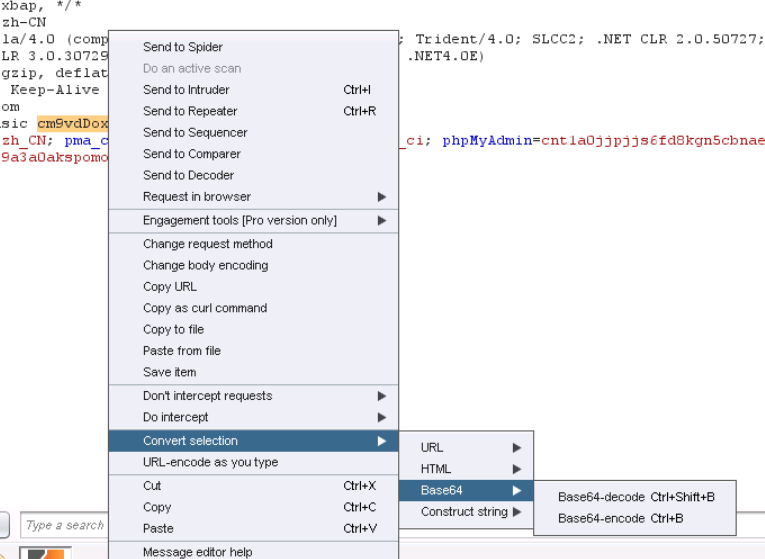Select Paste from file option
Image resolution: width=765 pixels, height=559 pixels.
[182, 351]
